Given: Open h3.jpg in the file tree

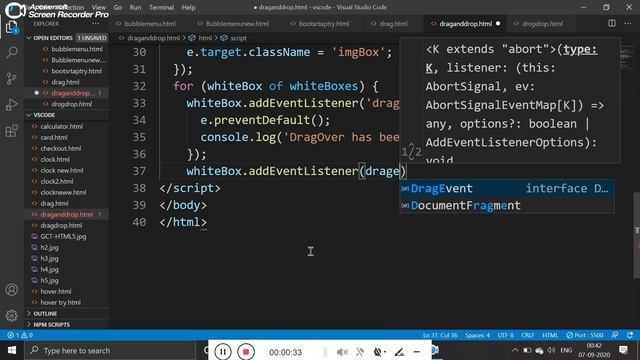Looking at the screenshot, I should [x=49, y=258].
